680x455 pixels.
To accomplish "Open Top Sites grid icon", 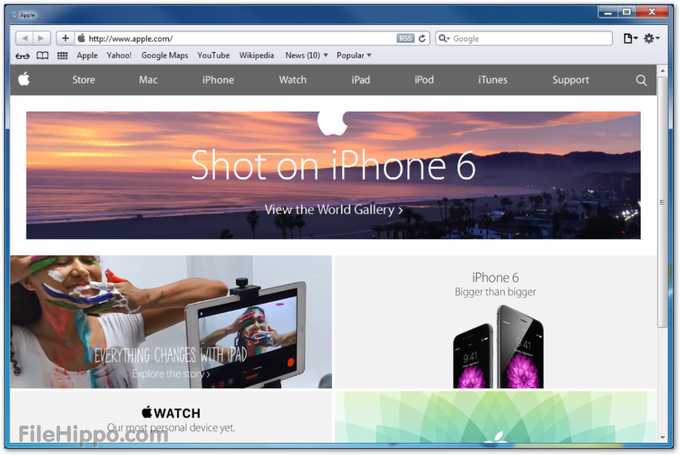I will pos(62,56).
